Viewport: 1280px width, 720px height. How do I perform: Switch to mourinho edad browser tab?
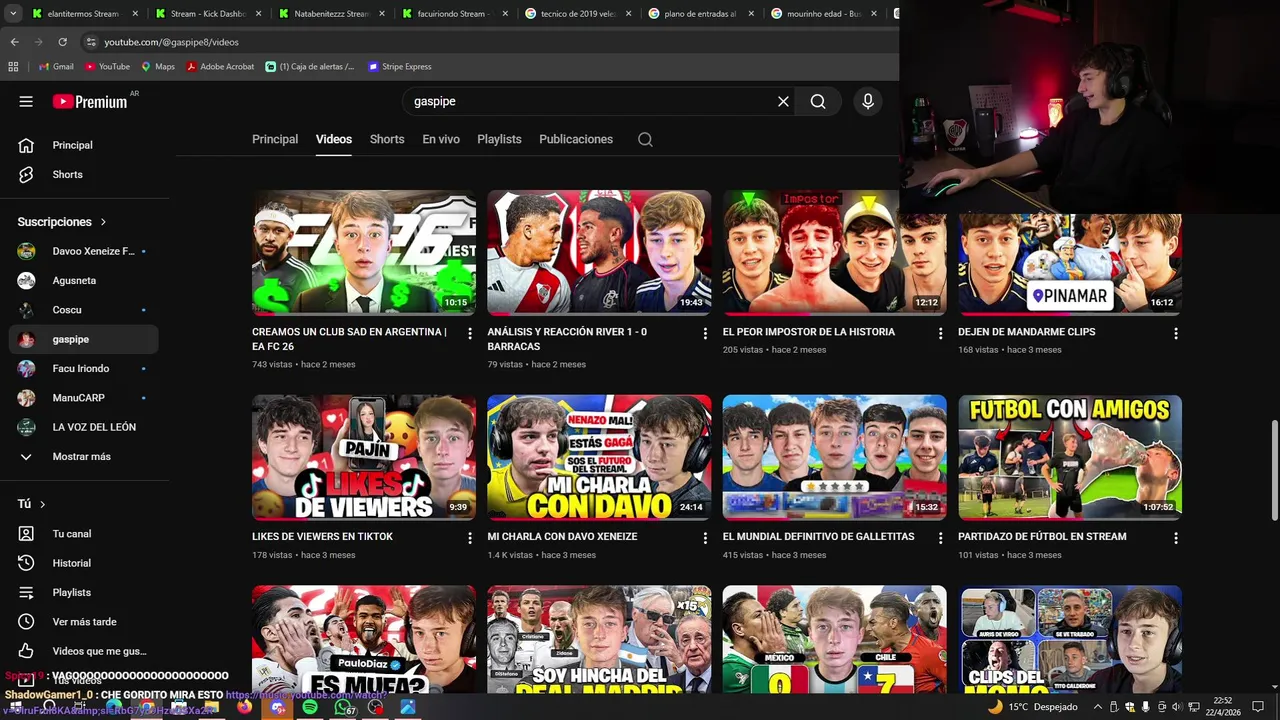(824, 14)
